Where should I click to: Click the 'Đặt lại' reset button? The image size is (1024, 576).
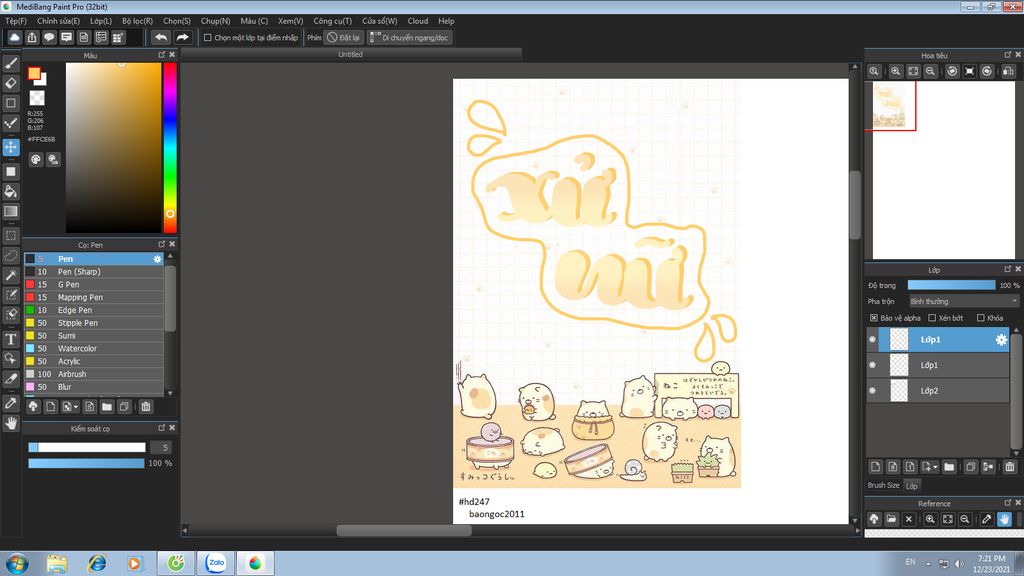click(x=344, y=38)
